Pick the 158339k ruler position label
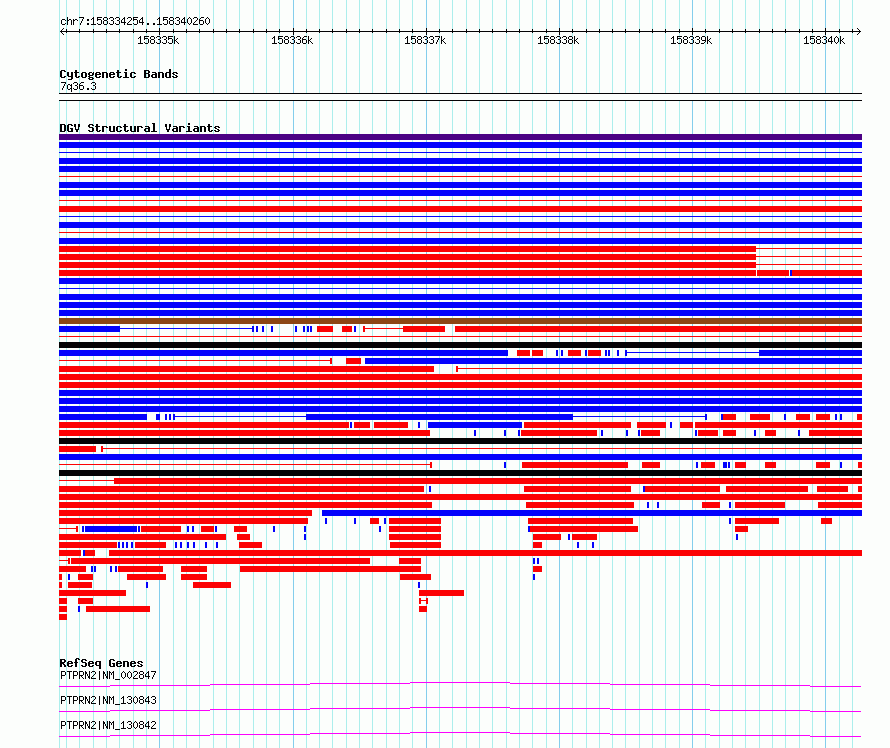 click(691, 40)
